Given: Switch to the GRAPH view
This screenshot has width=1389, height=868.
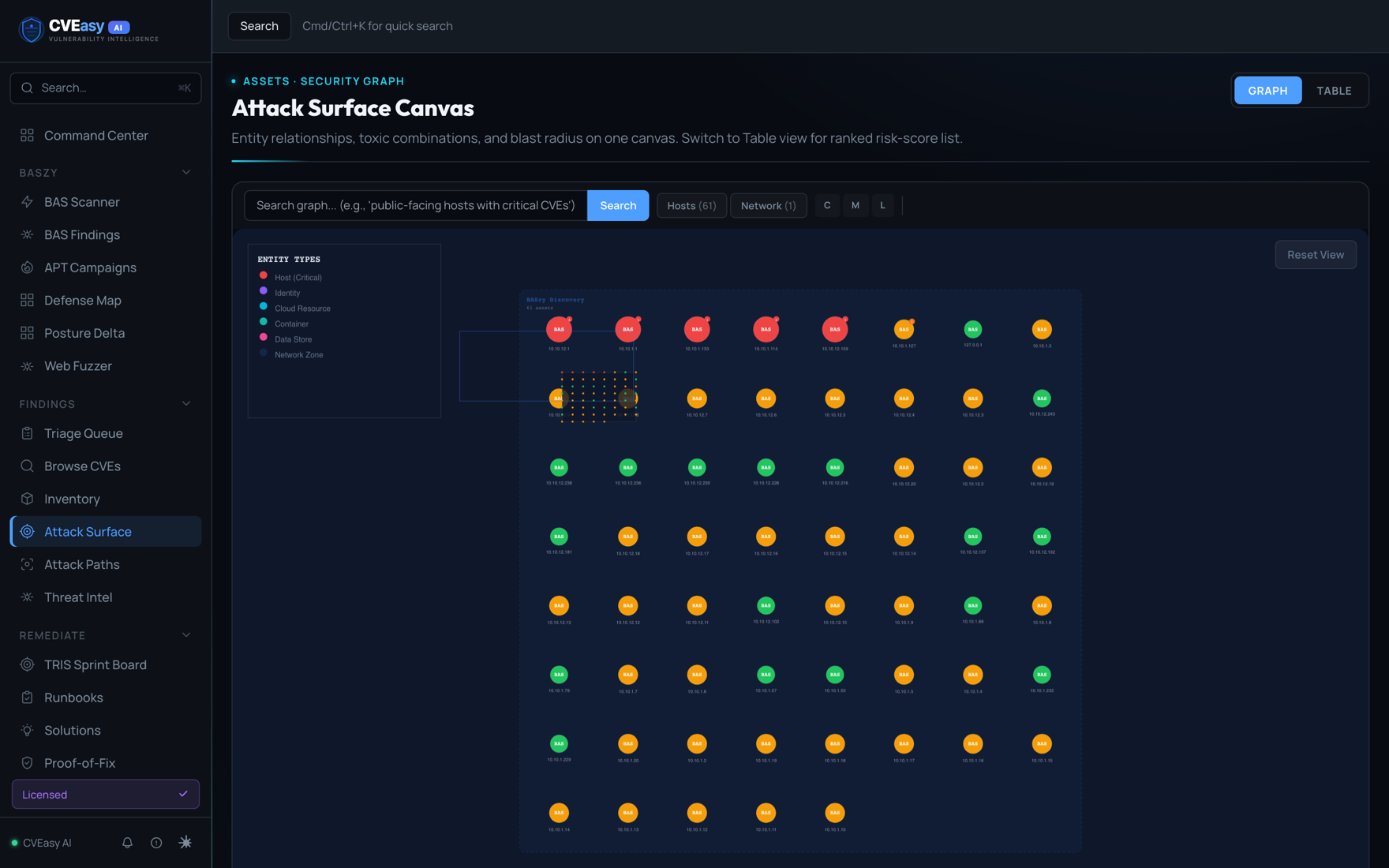Looking at the screenshot, I should 1267,91.
